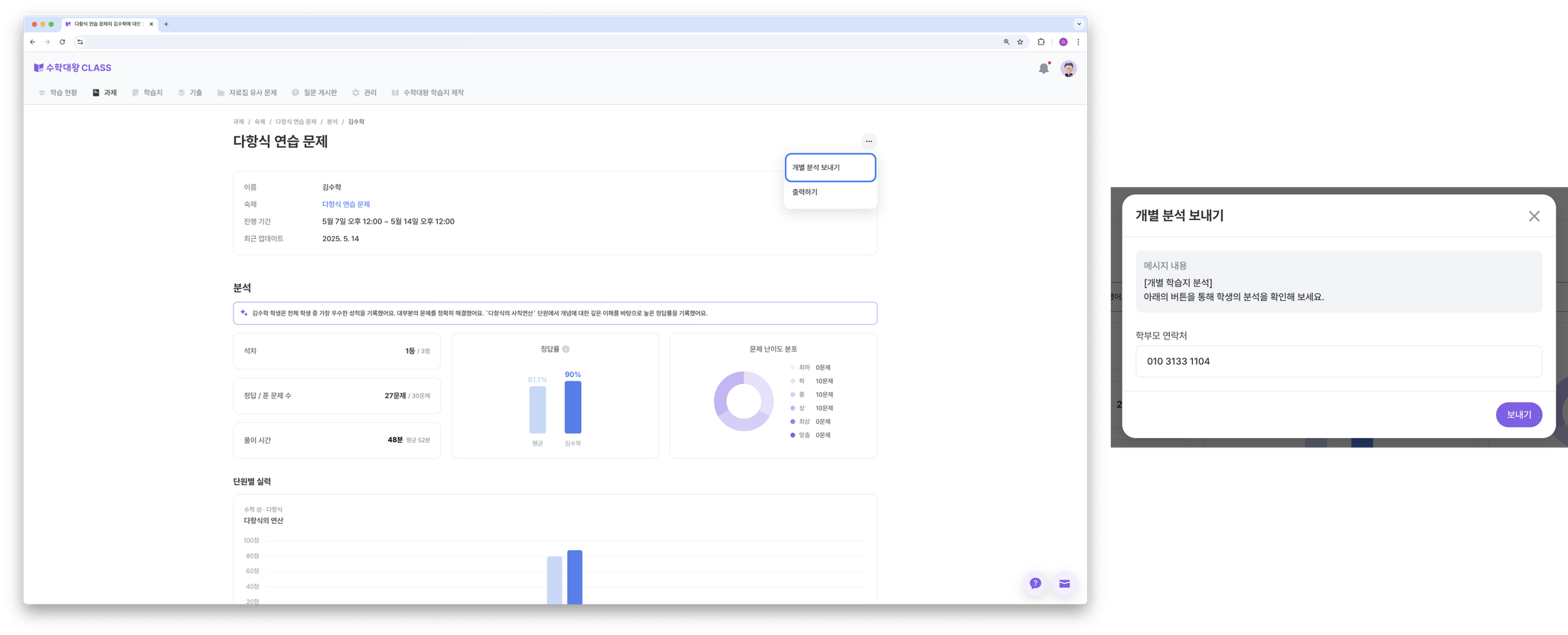Image resolution: width=1568 pixels, height=635 pixels.
Task: Switch to the 과제 navigation tab
Action: 105,93
